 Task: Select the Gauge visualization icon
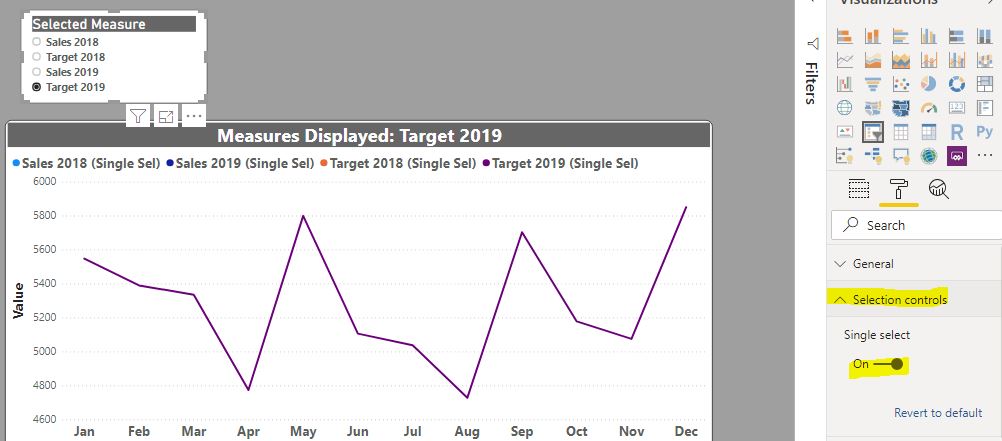coord(929,108)
